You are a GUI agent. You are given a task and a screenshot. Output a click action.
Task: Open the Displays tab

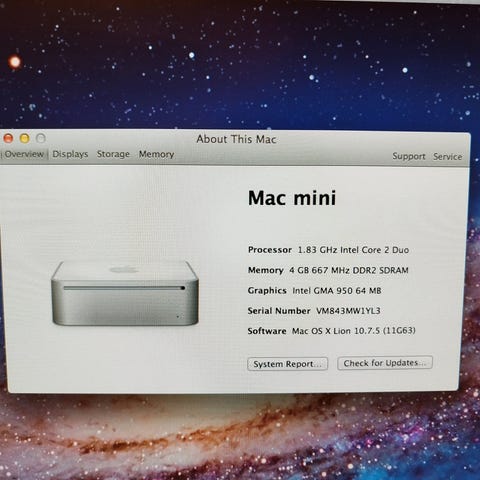coord(70,154)
